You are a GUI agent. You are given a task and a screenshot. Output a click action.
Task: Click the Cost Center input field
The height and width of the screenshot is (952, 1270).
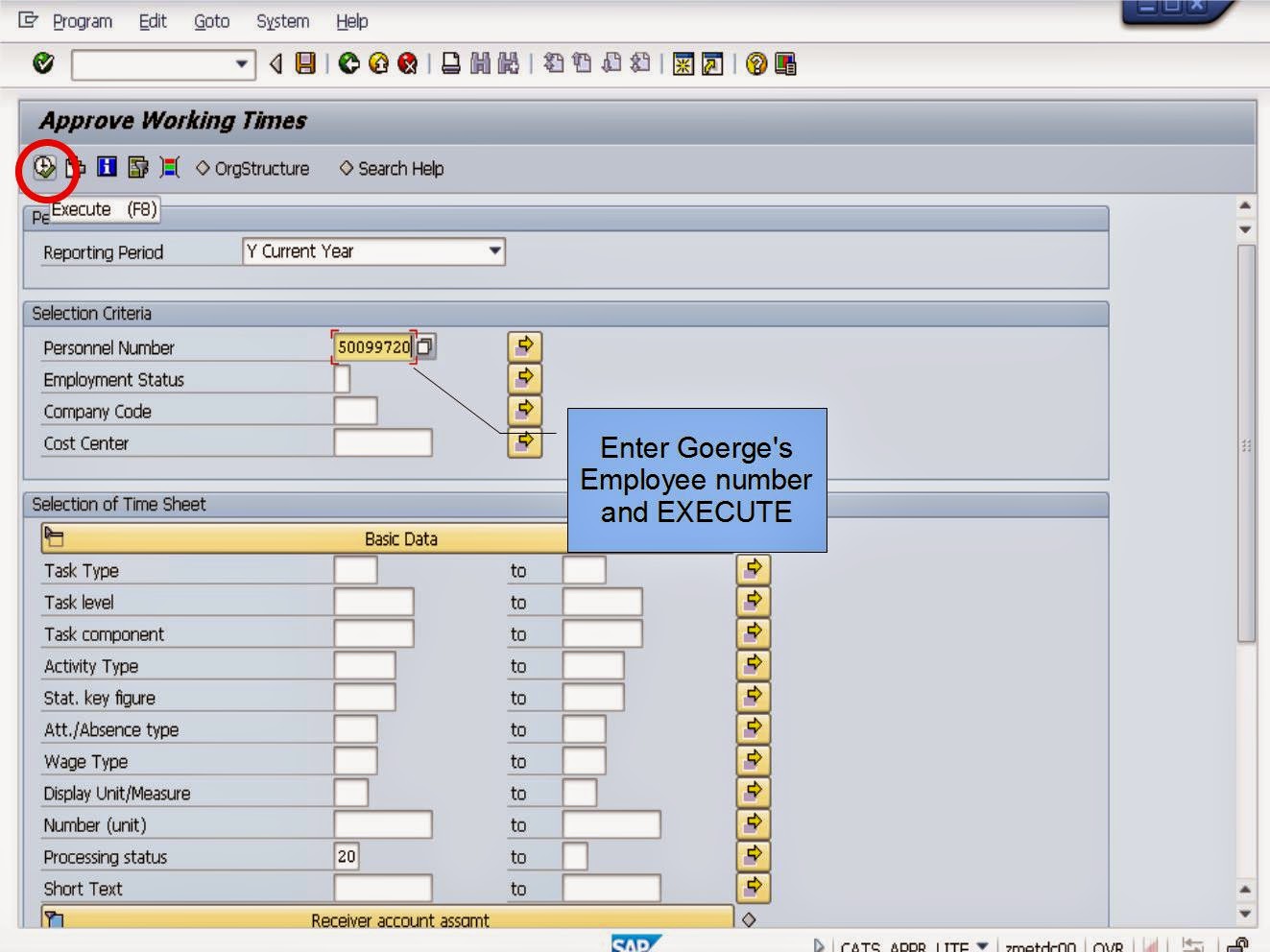click(x=383, y=442)
